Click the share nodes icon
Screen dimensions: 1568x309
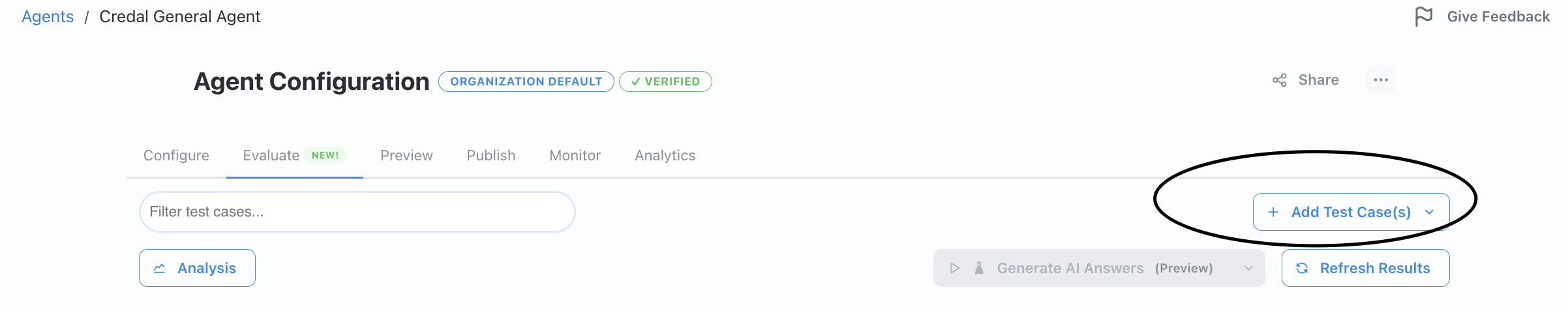point(1280,80)
